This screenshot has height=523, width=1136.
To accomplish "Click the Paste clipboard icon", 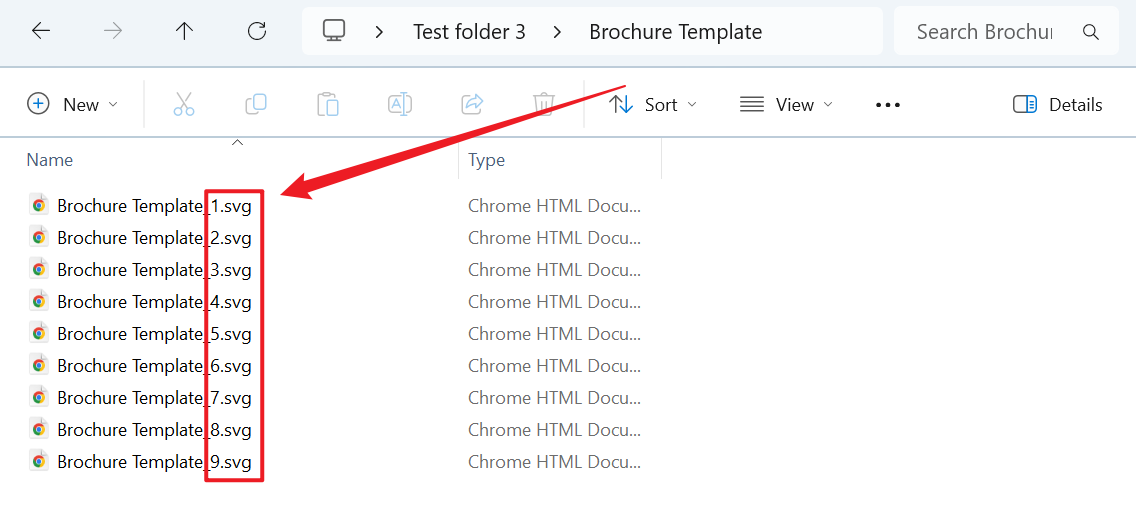I will (x=328, y=104).
